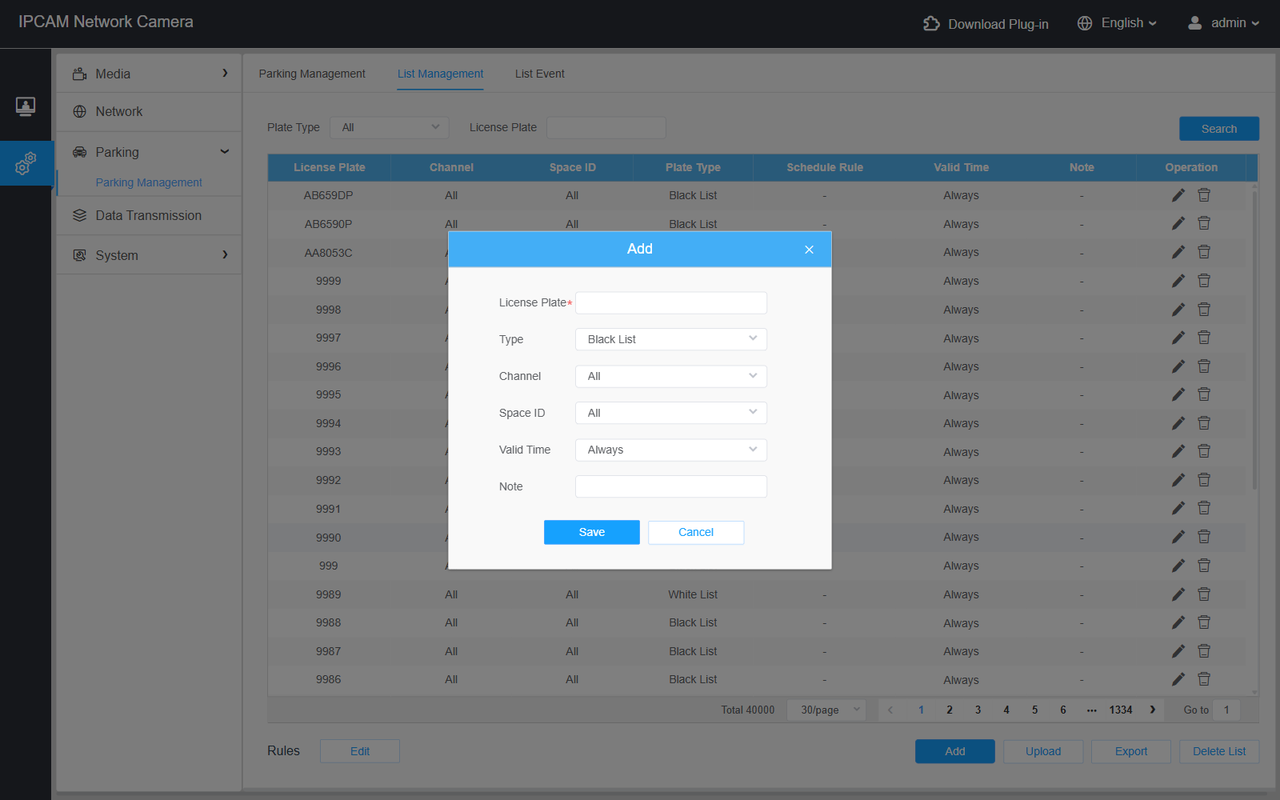
Task: Delete the AB659DP plate entry
Action: 1204,195
